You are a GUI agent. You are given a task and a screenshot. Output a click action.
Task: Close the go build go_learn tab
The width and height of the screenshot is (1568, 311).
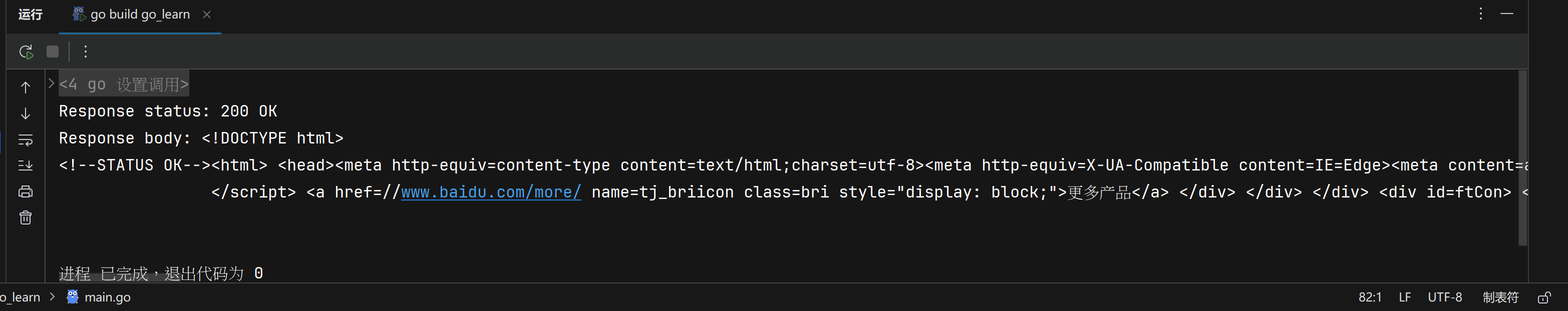[x=207, y=14]
